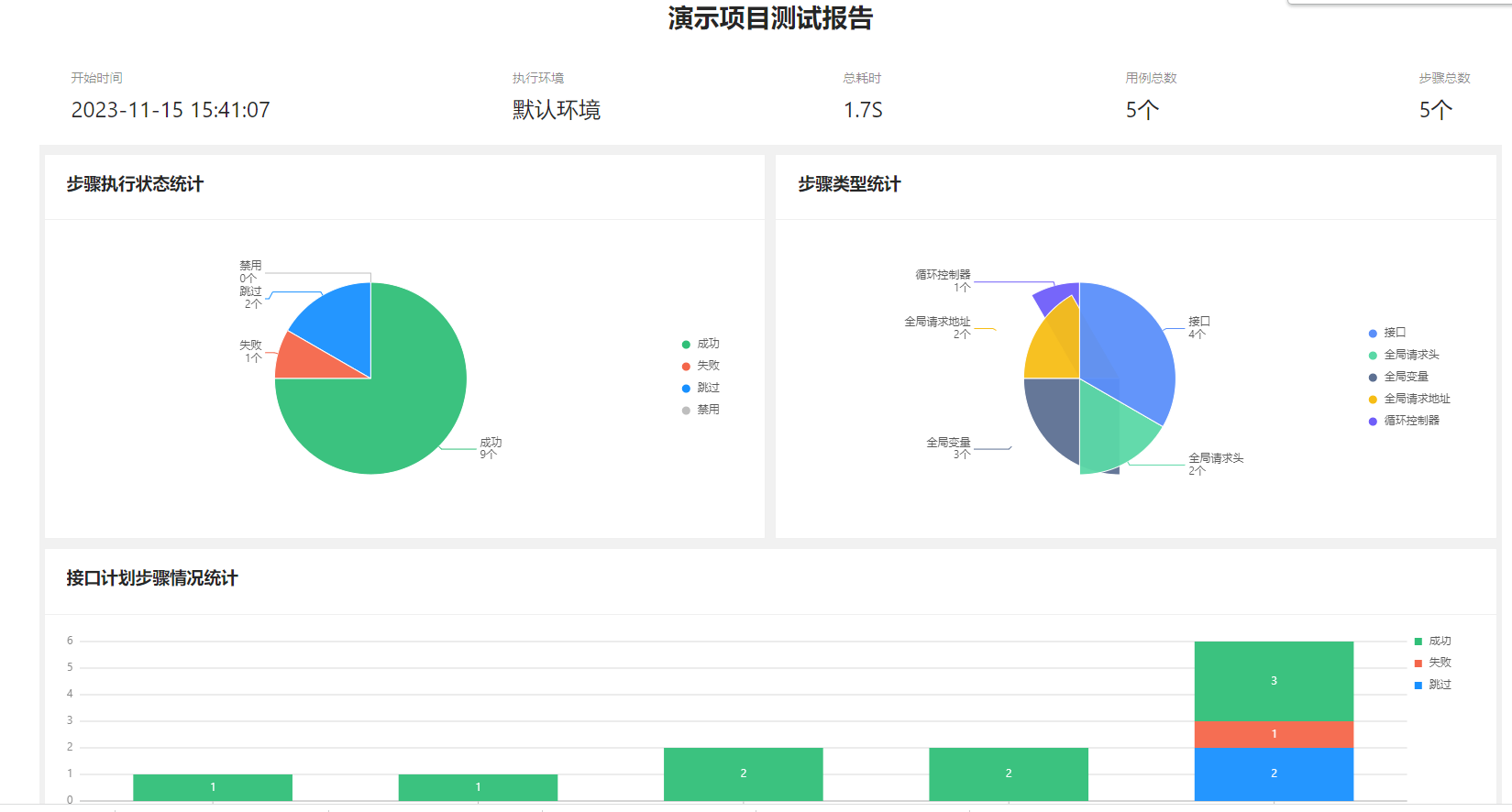Click the 步骤类型统计 heading
The image size is (1512, 812).
click(849, 184)
